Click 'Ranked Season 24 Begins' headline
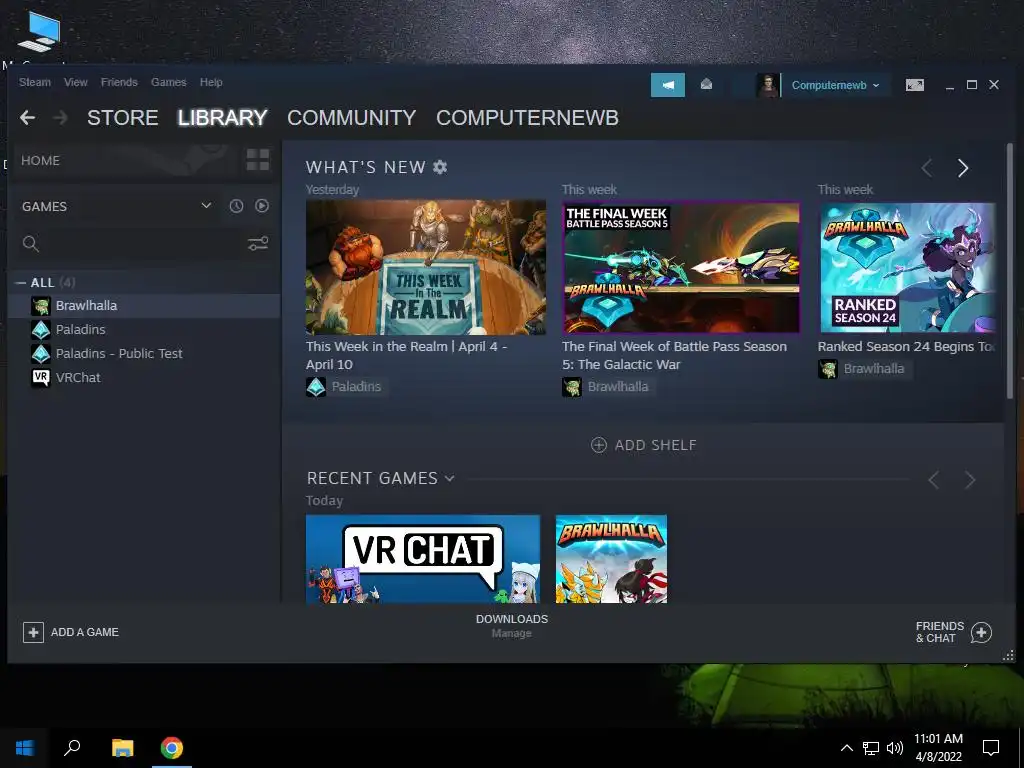Screen dimensions: 1024x768 [x=906, y=347]
